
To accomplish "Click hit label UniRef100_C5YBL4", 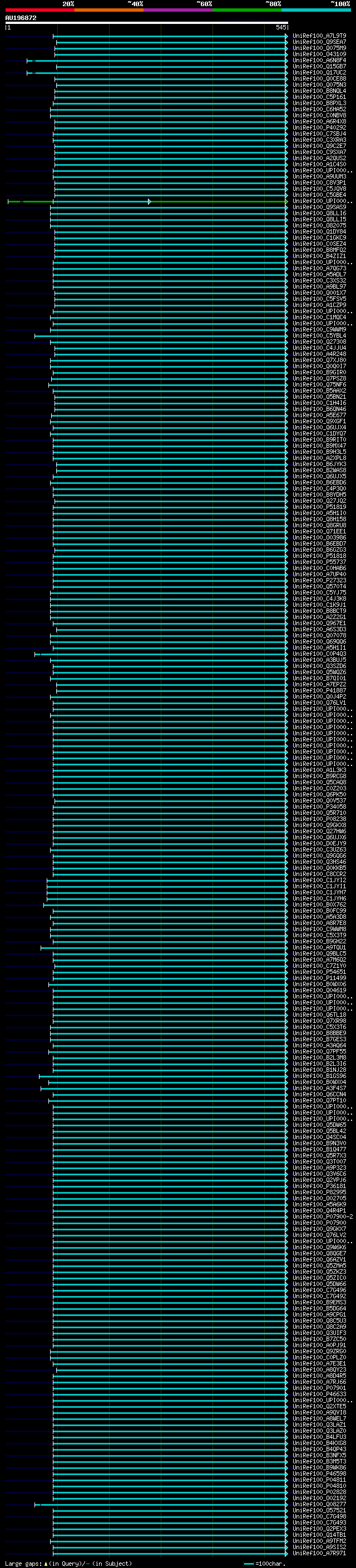I will (319, 336).
